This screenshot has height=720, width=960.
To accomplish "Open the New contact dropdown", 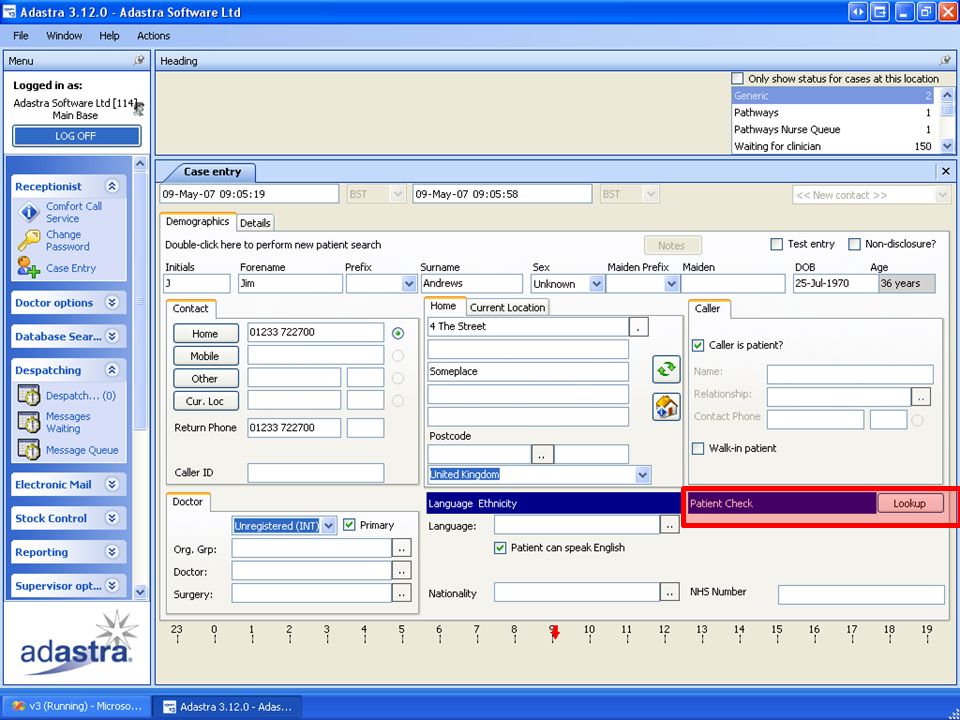I will click(942, 195).
